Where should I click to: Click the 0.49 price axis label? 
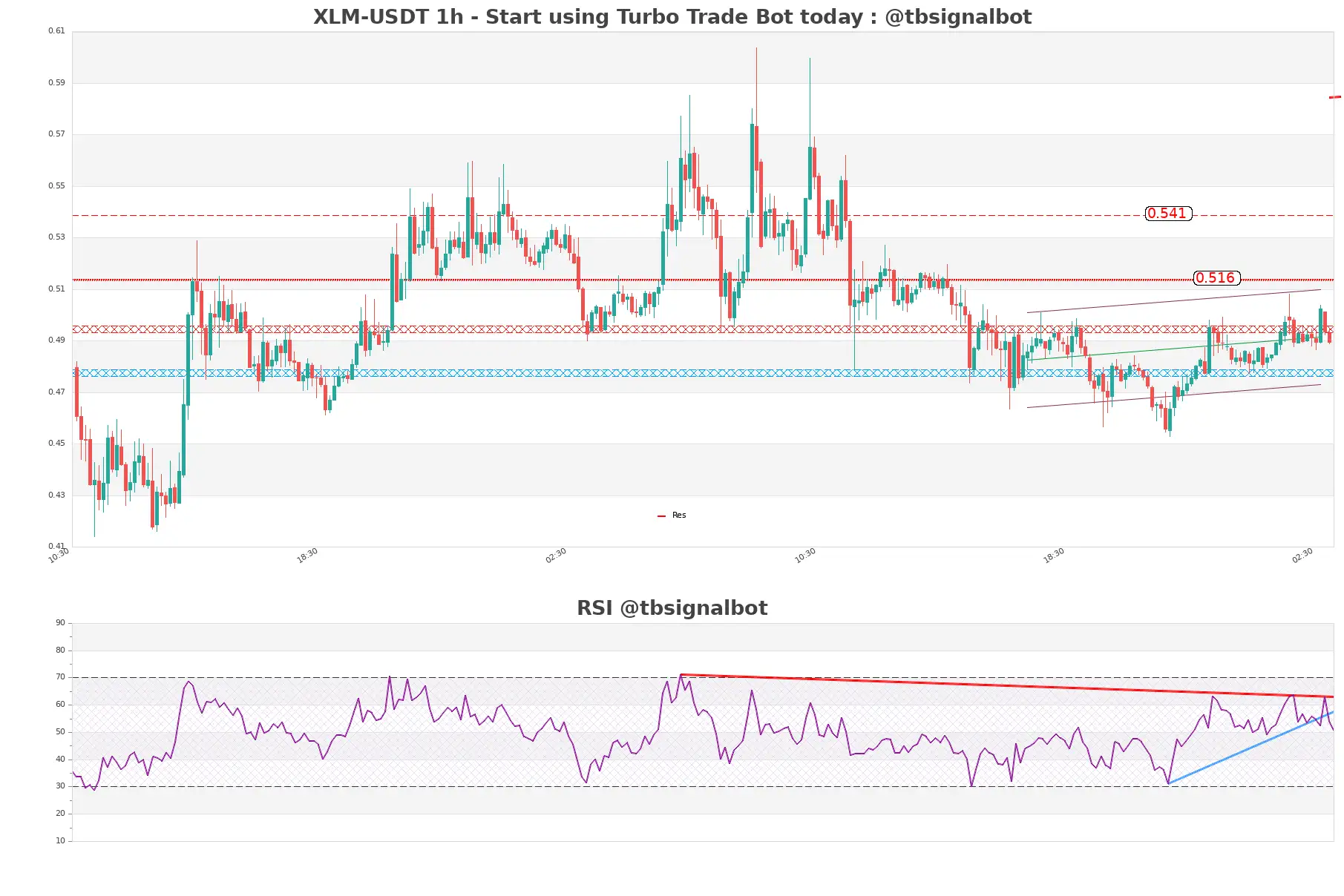pyautogui.click(x=56, y=340)
